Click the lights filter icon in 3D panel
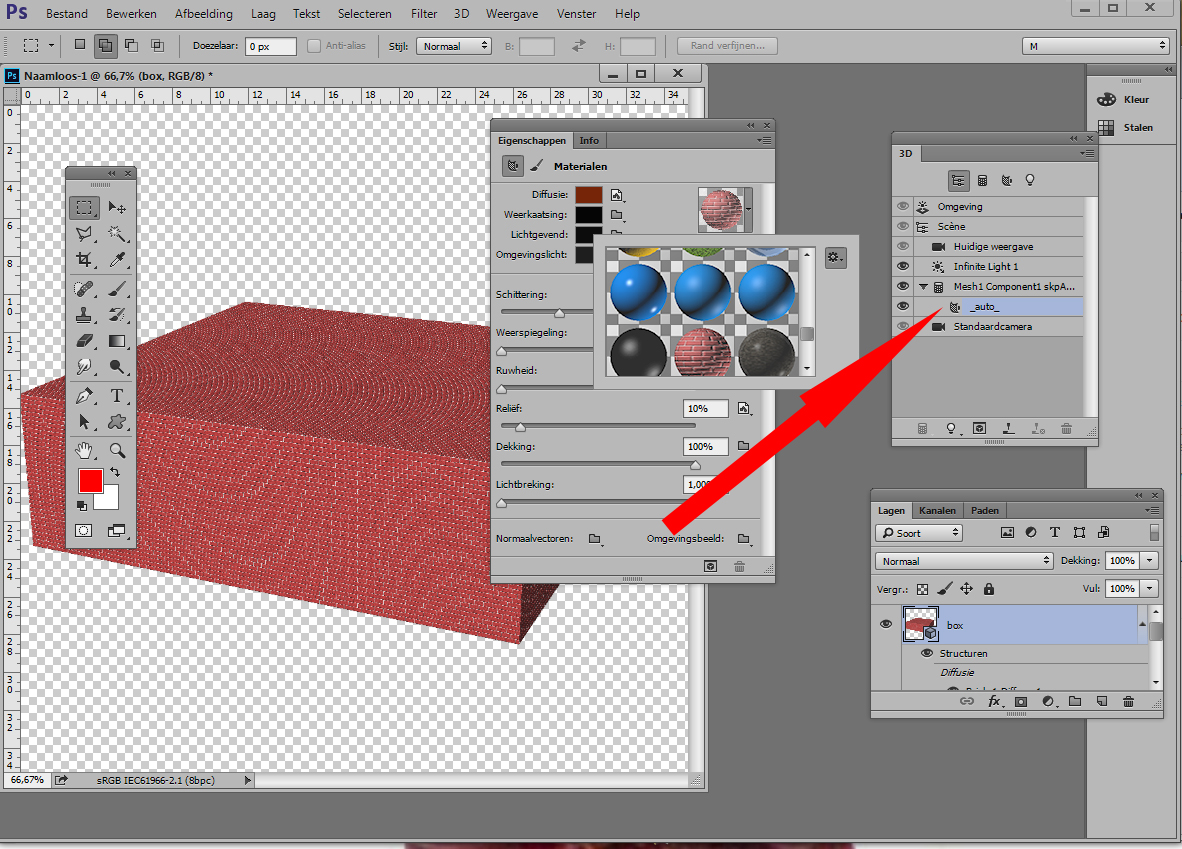 tap(1030, 180)
